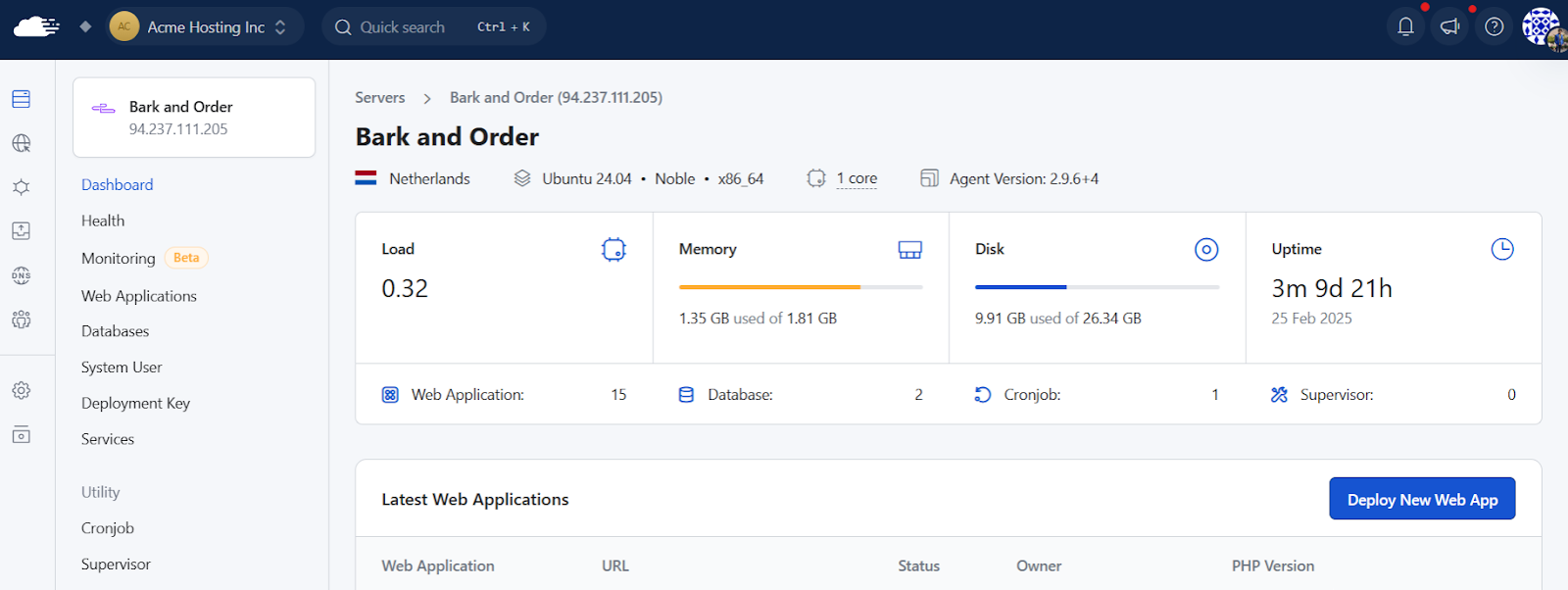
Task: Click the Memory usage progress bar
Action: click(x=801, y=287)
